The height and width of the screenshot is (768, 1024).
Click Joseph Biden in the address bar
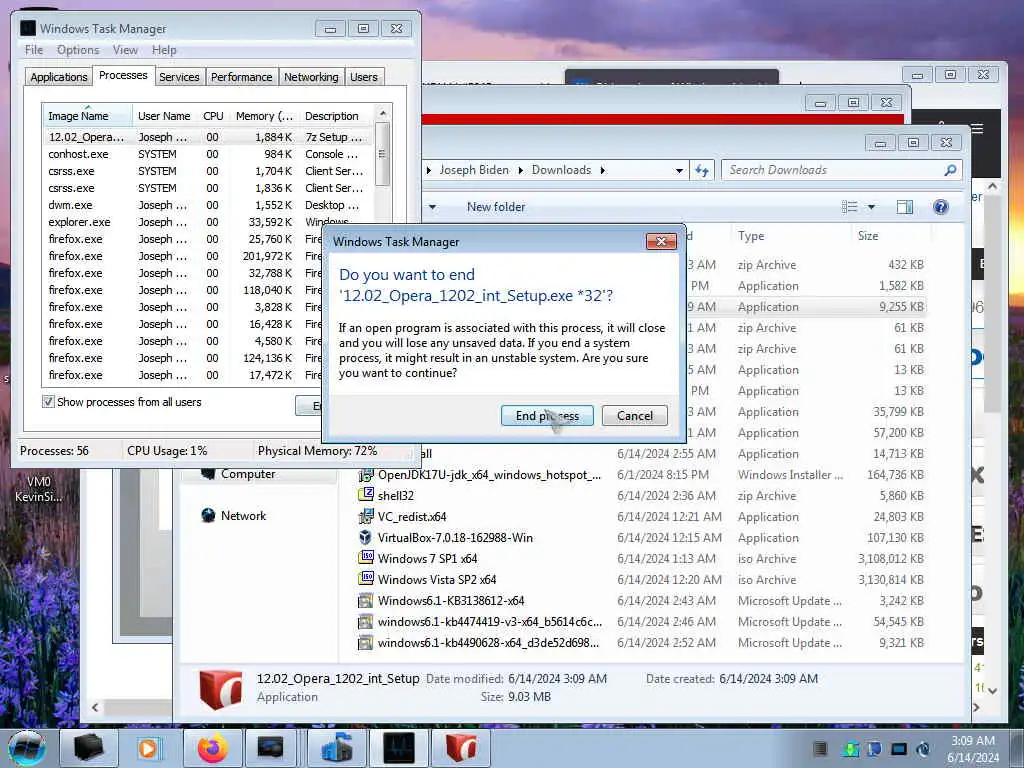pos(473,170)
